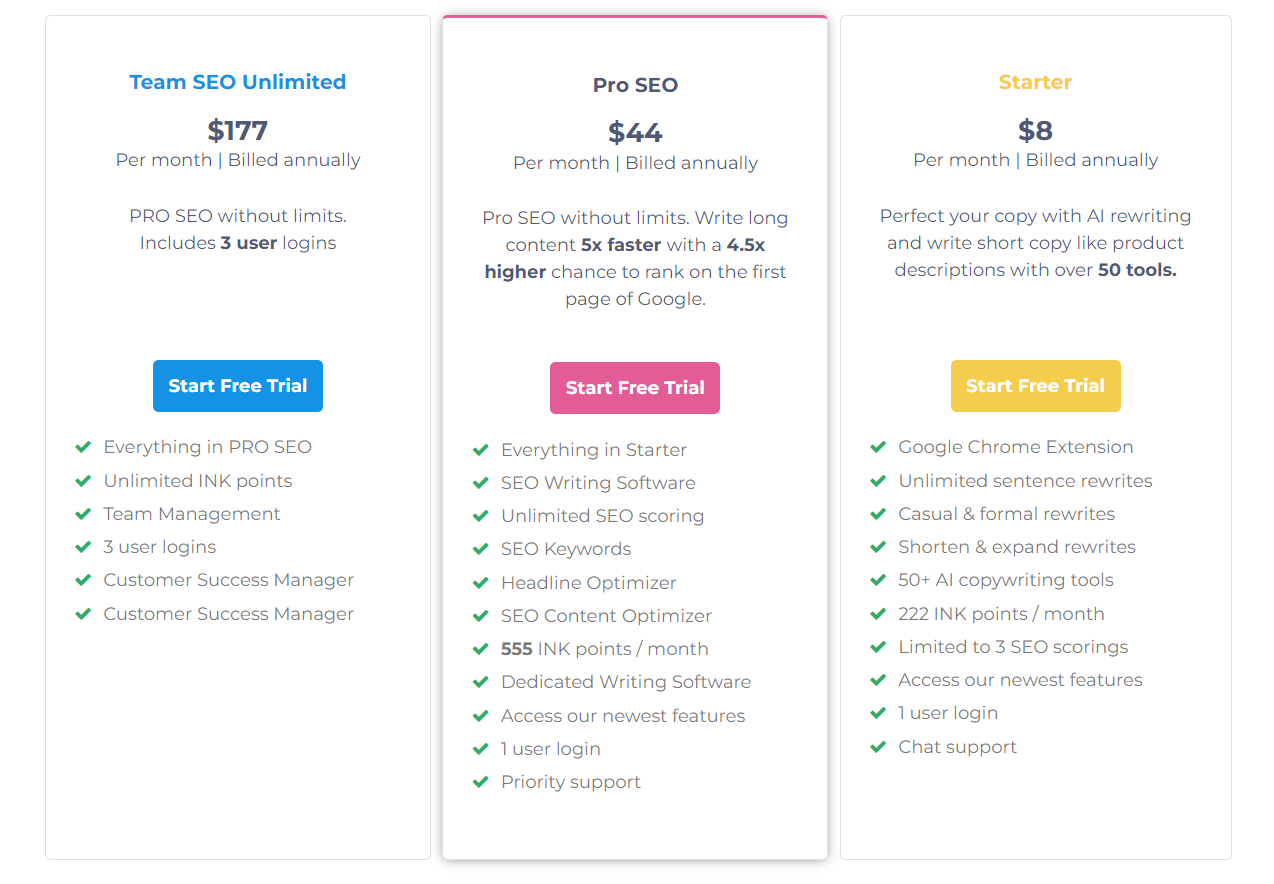The width and height of the screenshot is (1274, 884).
Task: Click the yellow Start Free Trial button
Action: click(x=1035, y=386)
